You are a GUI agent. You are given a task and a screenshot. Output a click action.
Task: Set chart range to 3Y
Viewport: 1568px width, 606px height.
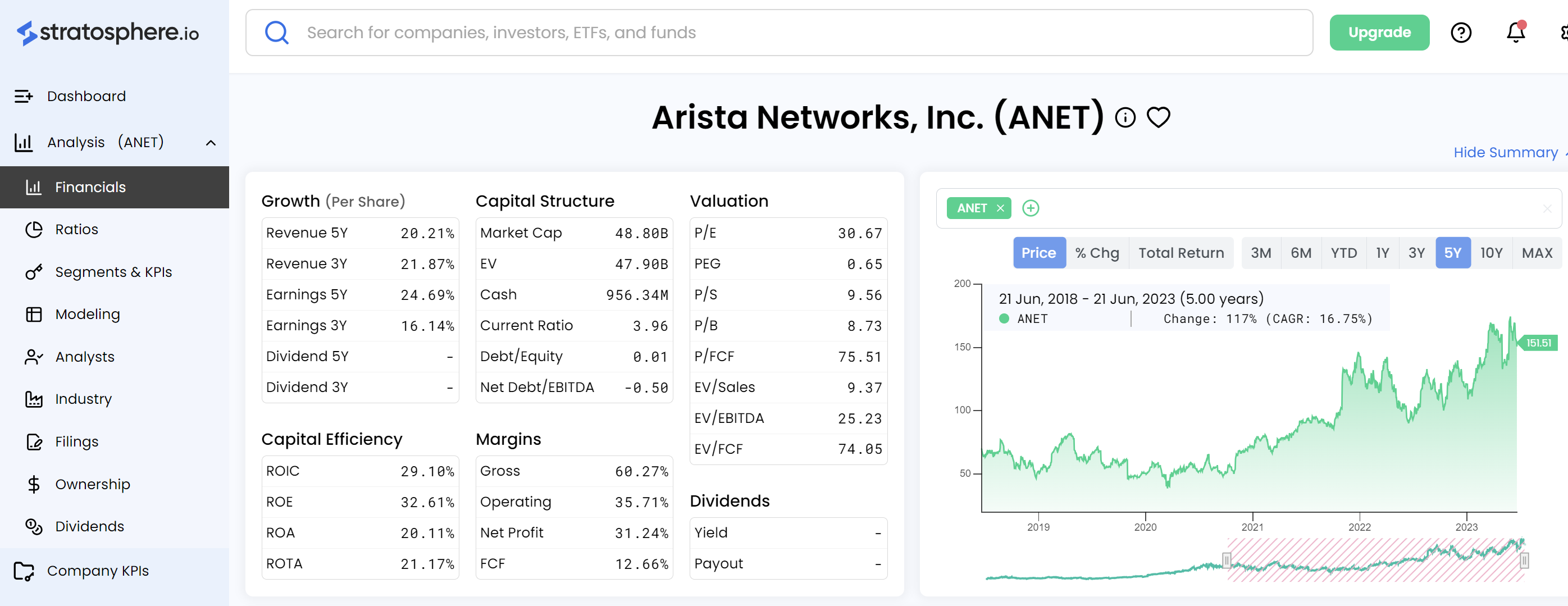1416,253
